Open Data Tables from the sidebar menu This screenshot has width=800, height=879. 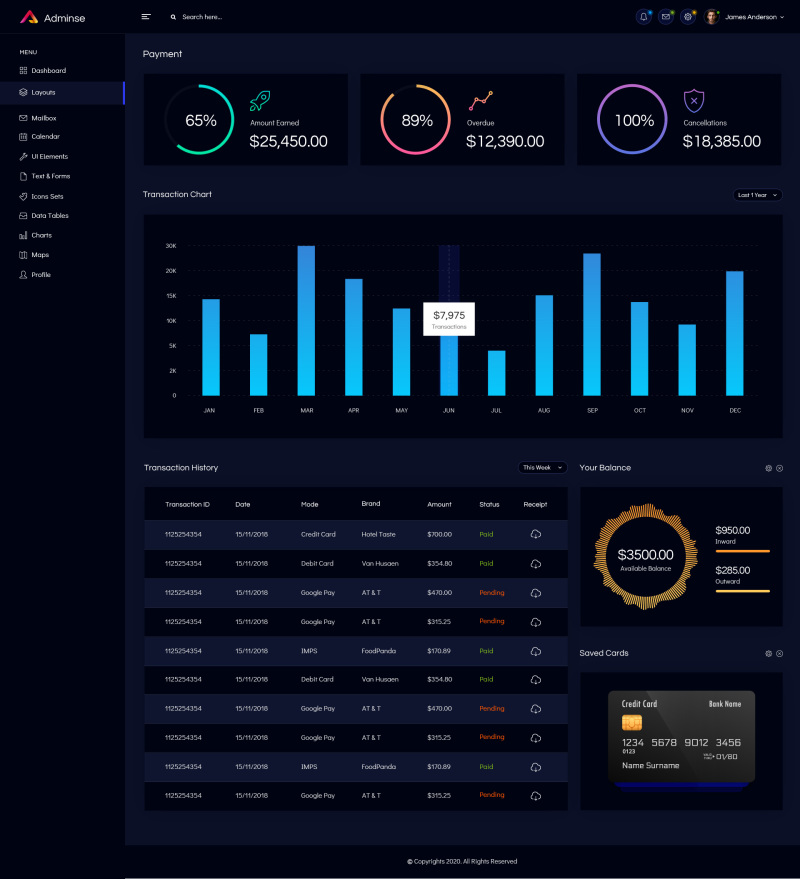[22, 215]
